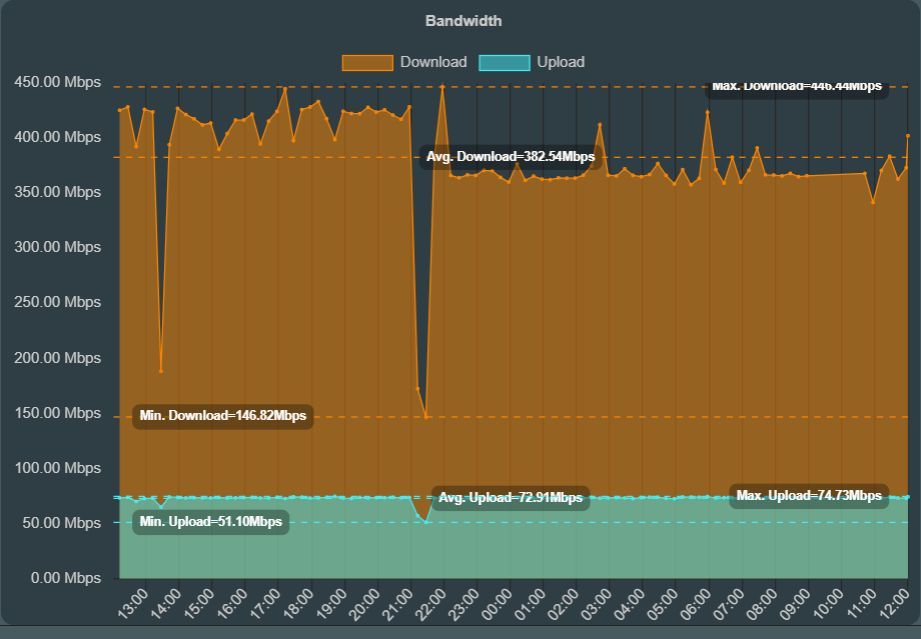Viewport: 921px width, 639px height.
Task: Select the 13:00 time axis label
Action: (135, 604)
